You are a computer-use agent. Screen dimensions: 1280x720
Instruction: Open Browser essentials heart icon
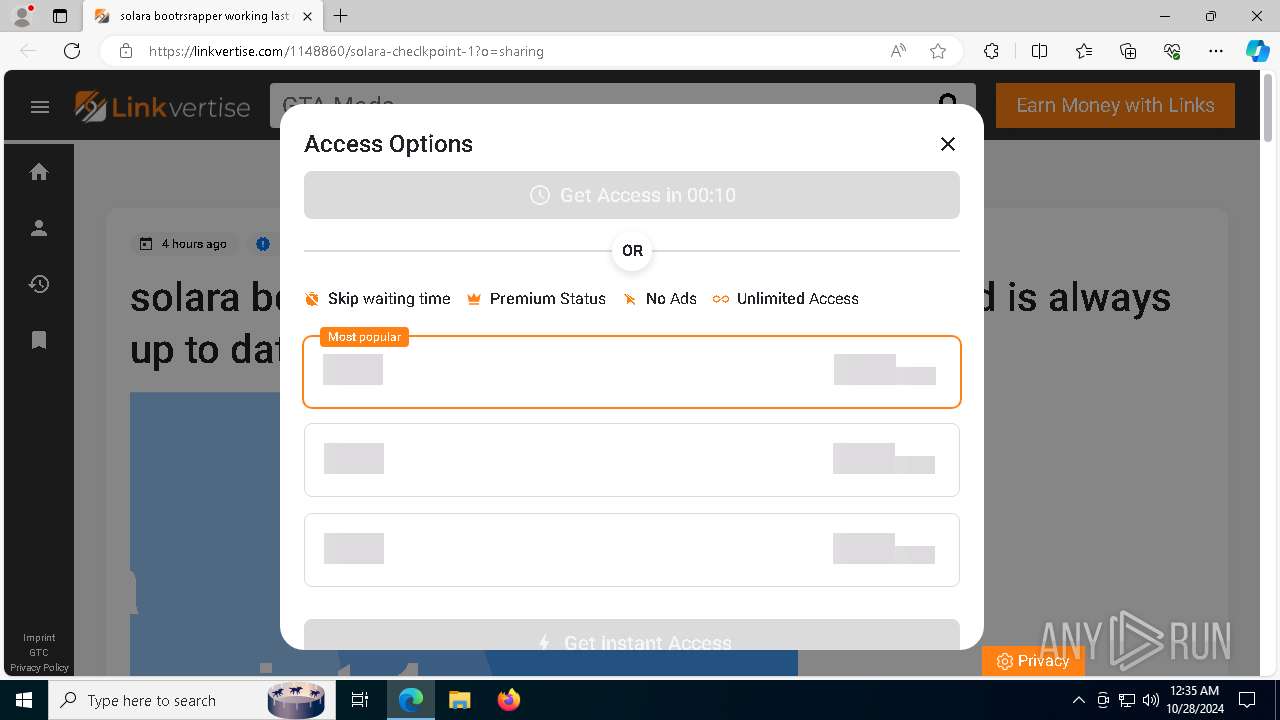click(x=1172, y=51)
